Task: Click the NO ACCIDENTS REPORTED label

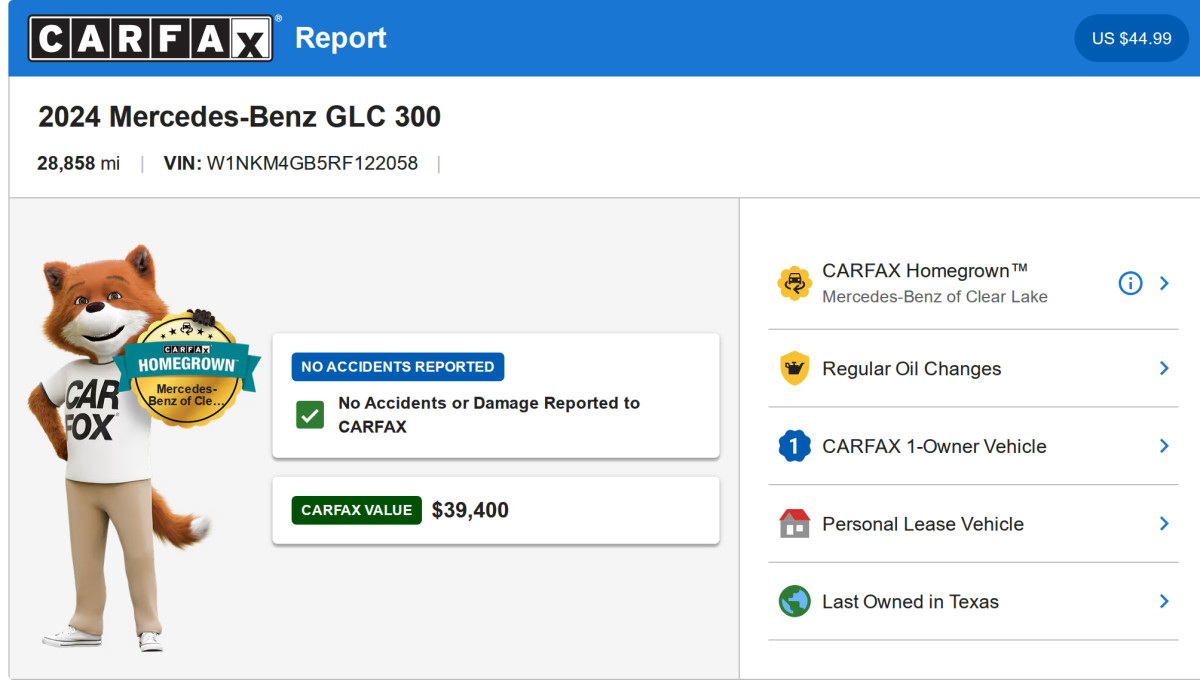Action: click(x=398, y=367)
